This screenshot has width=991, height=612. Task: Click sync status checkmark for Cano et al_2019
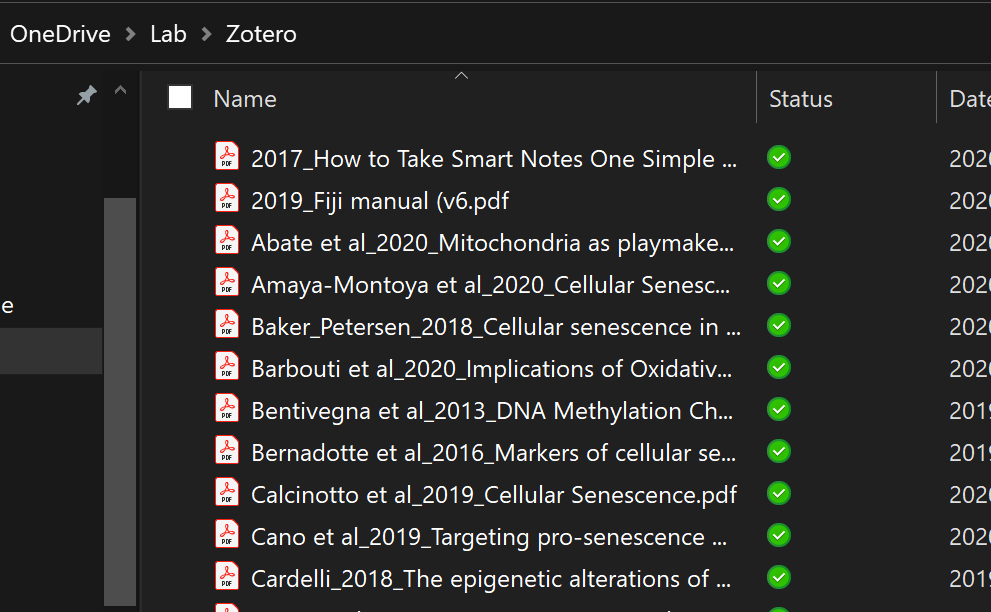pyautogui.click(x=779, y=536)
